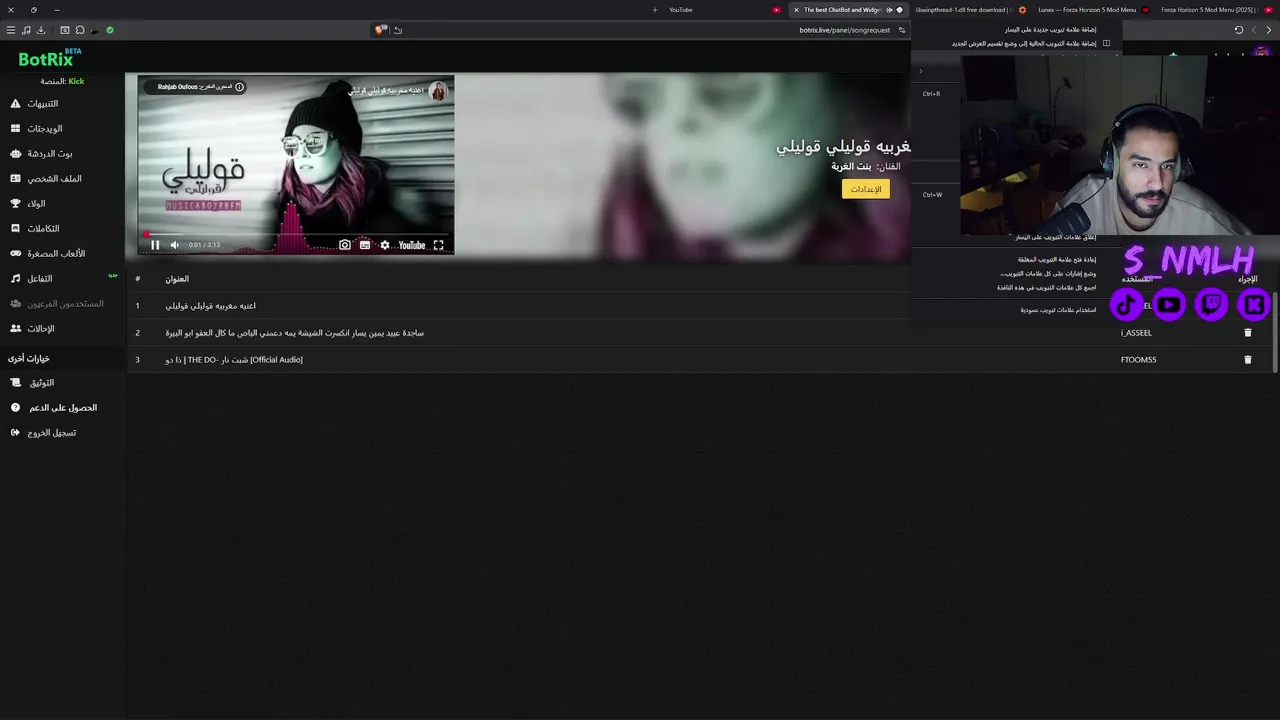The image size is (1280, 720).
Task: Click the Action (الإجراء) column header
Action: pyautogui.click(x=1248, y=279)
